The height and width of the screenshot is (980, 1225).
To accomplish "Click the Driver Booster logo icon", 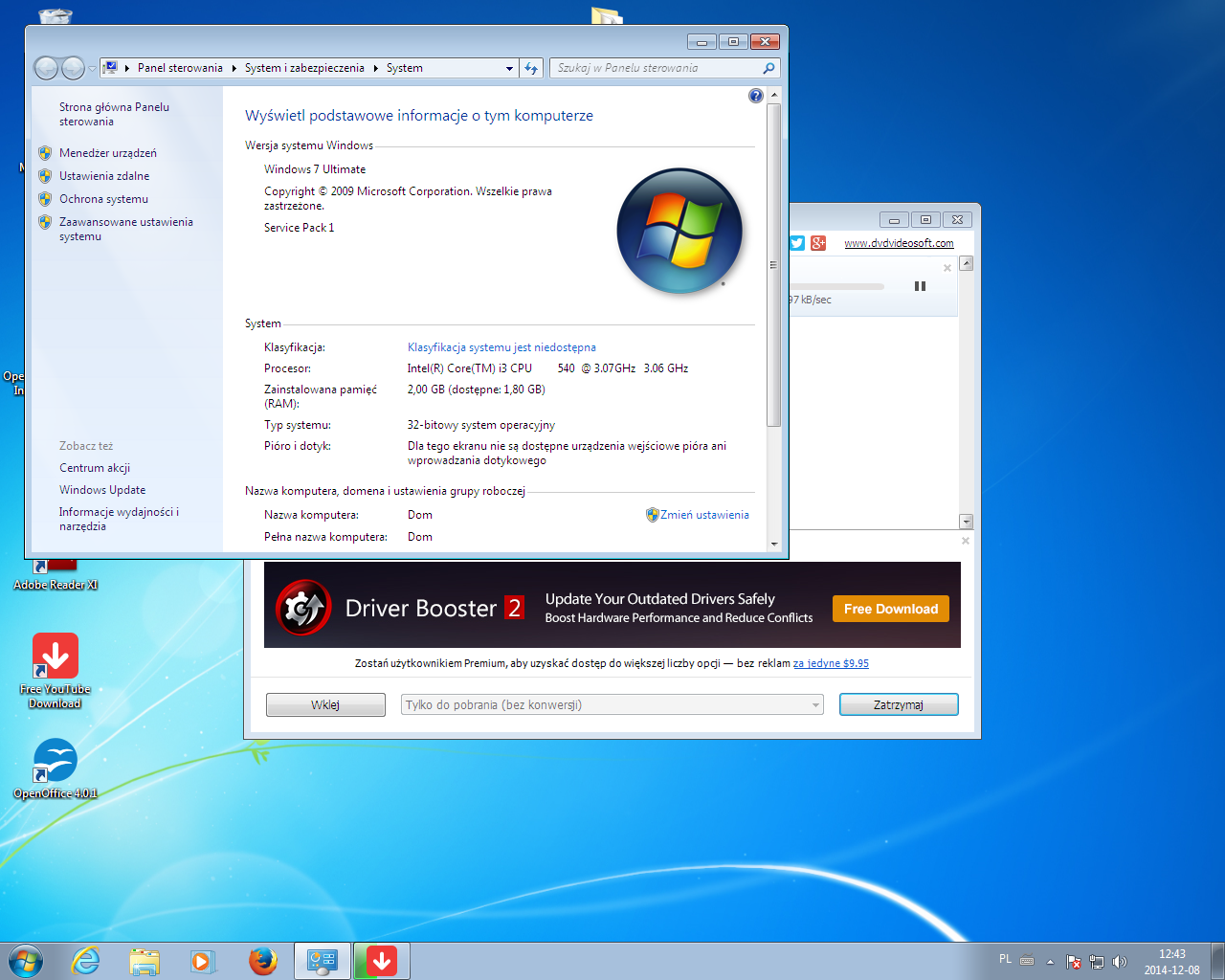I will coord(303,607).
